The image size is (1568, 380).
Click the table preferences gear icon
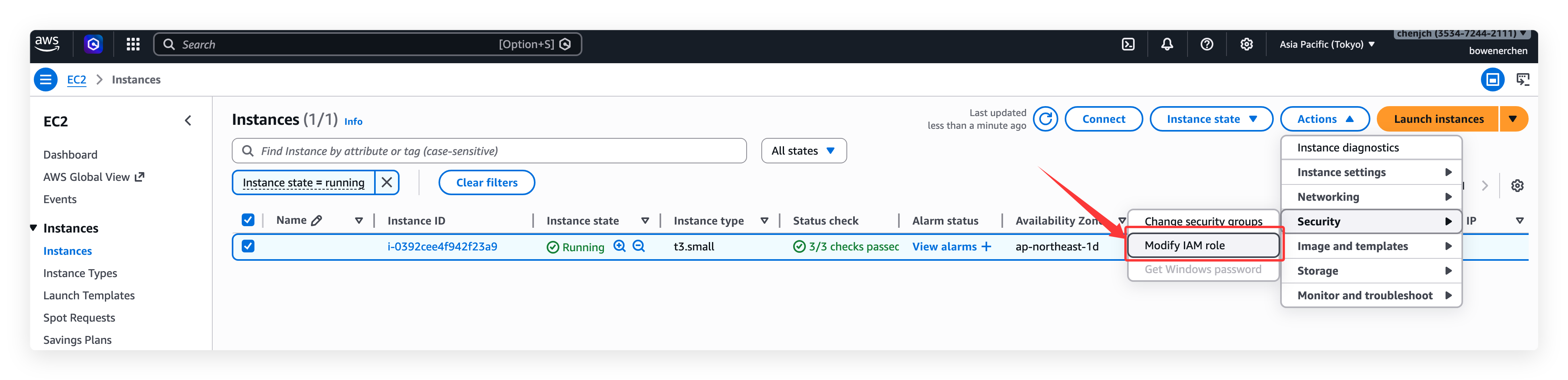1517,186
